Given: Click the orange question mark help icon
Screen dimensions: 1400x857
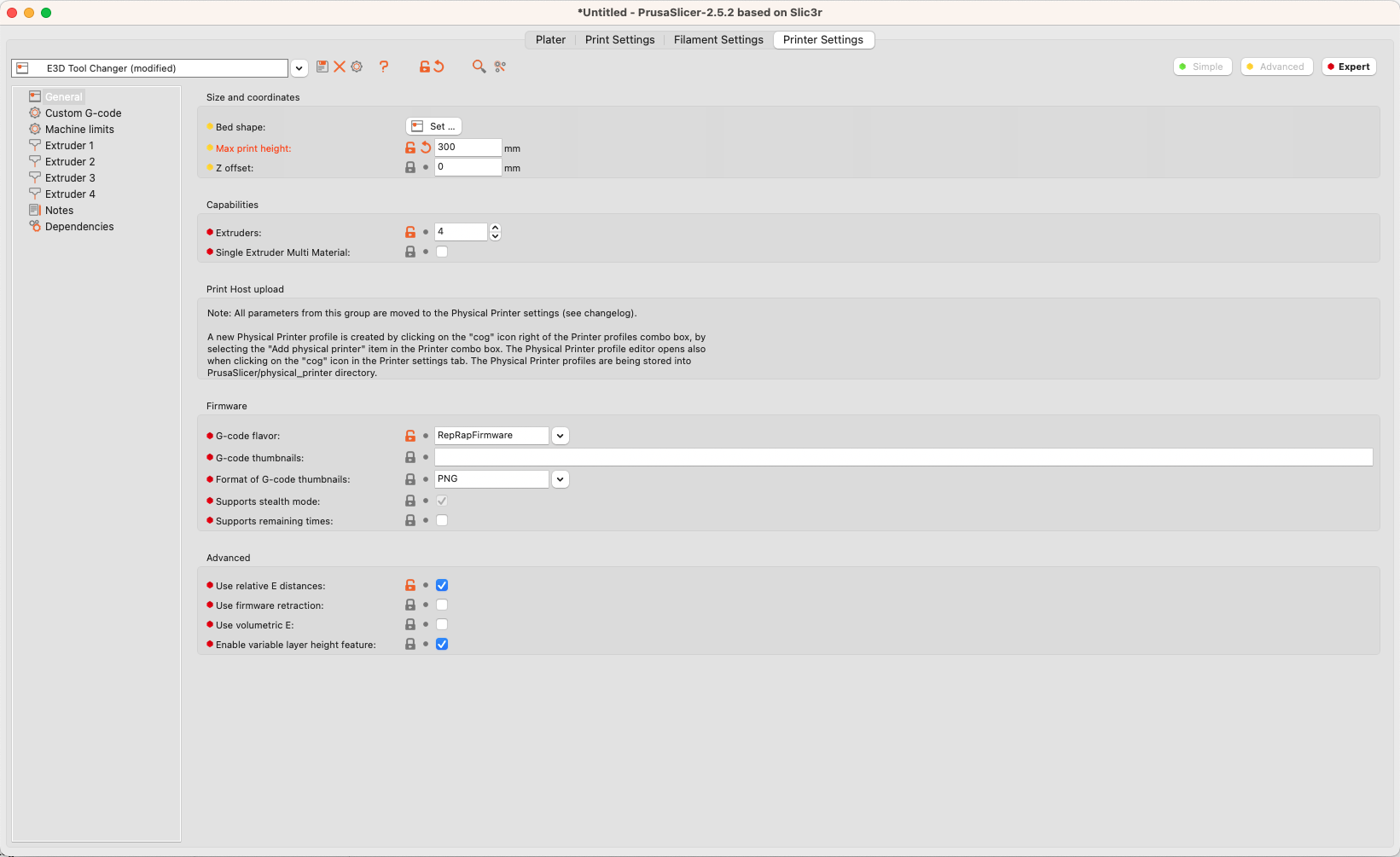Looking at the screenshot, I should (x=384, y=67).
